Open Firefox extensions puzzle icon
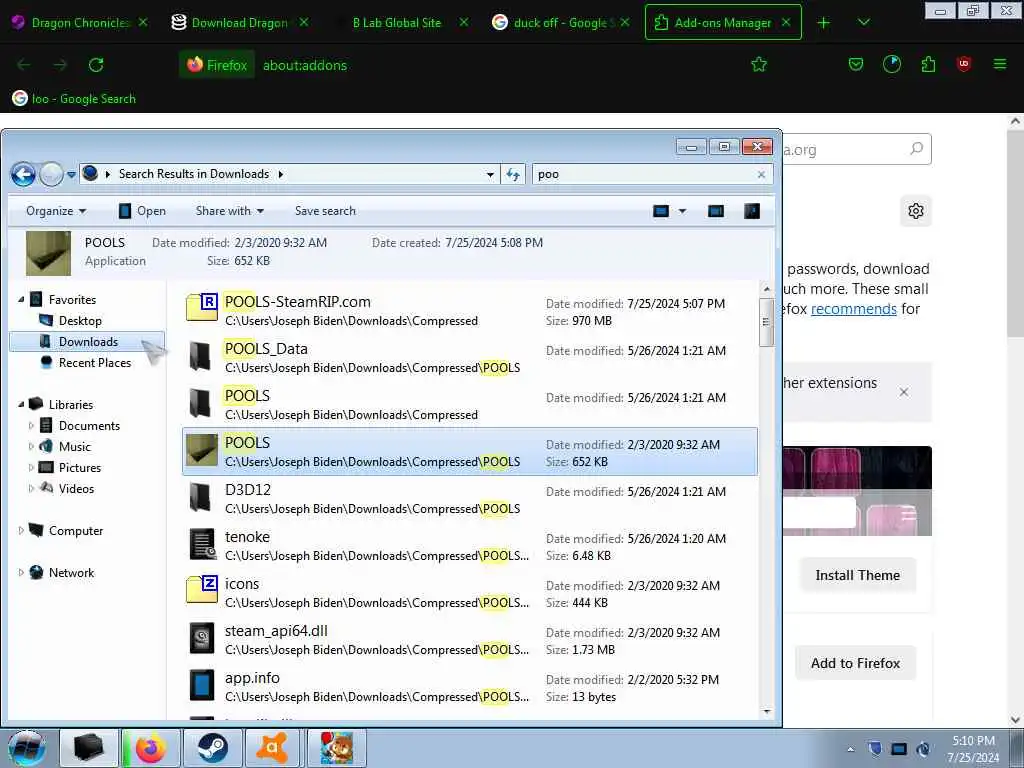 point(928,65)
